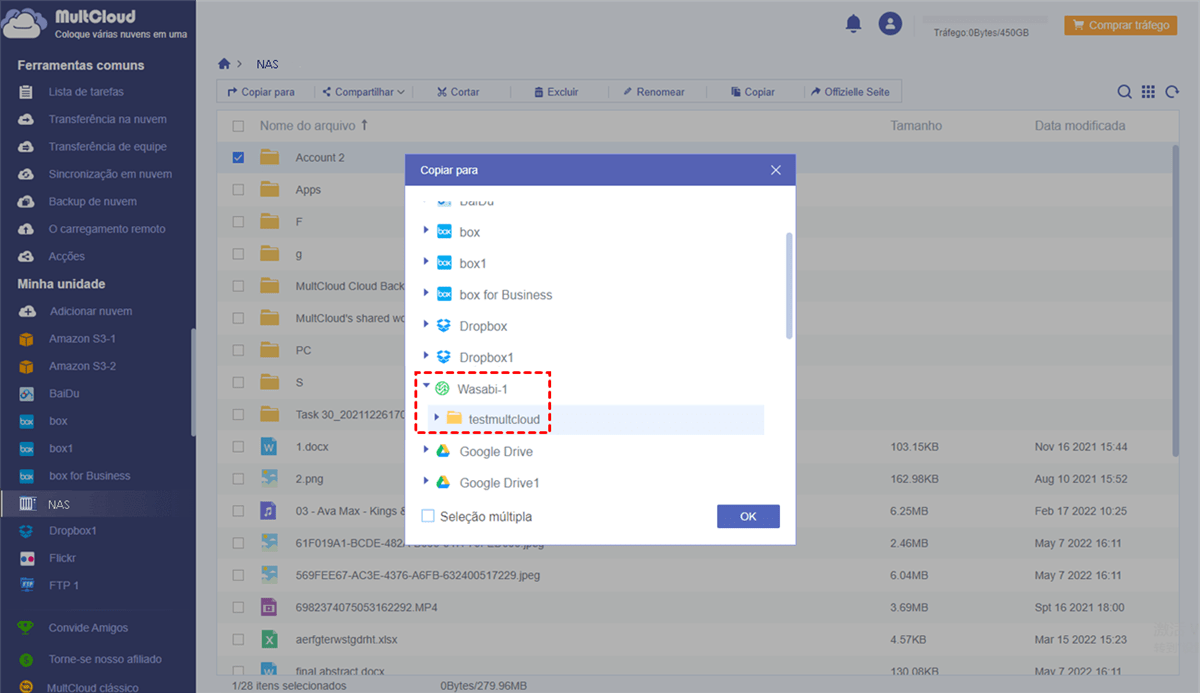The width and height of the screenshot is (1200, 693).
Task: Click the Excluir toolbar button
Action: click(x=556, y=92)
